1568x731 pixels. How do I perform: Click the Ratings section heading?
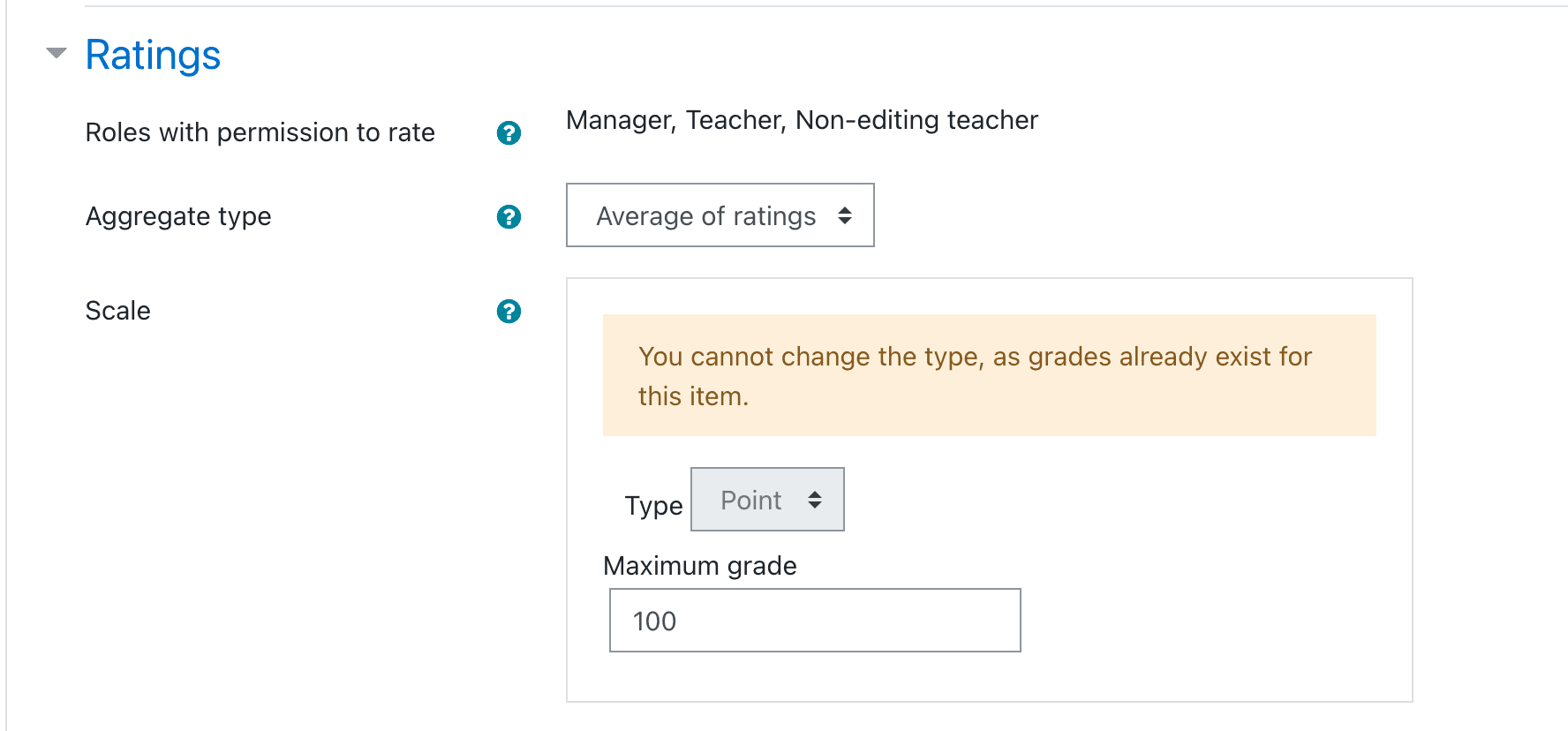[153, 55]
